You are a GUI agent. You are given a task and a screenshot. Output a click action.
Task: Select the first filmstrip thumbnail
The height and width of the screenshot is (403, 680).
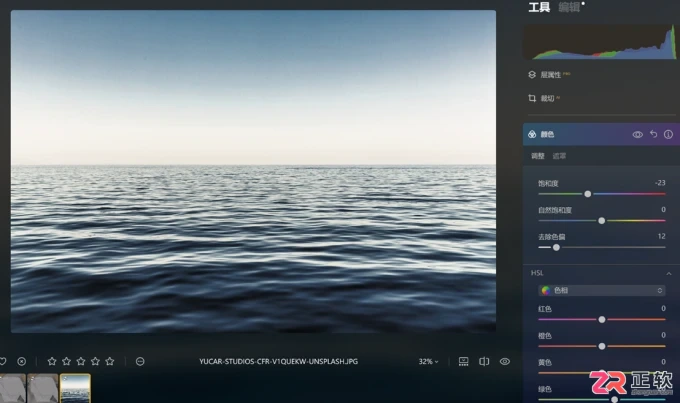click(x=12, y=388)
